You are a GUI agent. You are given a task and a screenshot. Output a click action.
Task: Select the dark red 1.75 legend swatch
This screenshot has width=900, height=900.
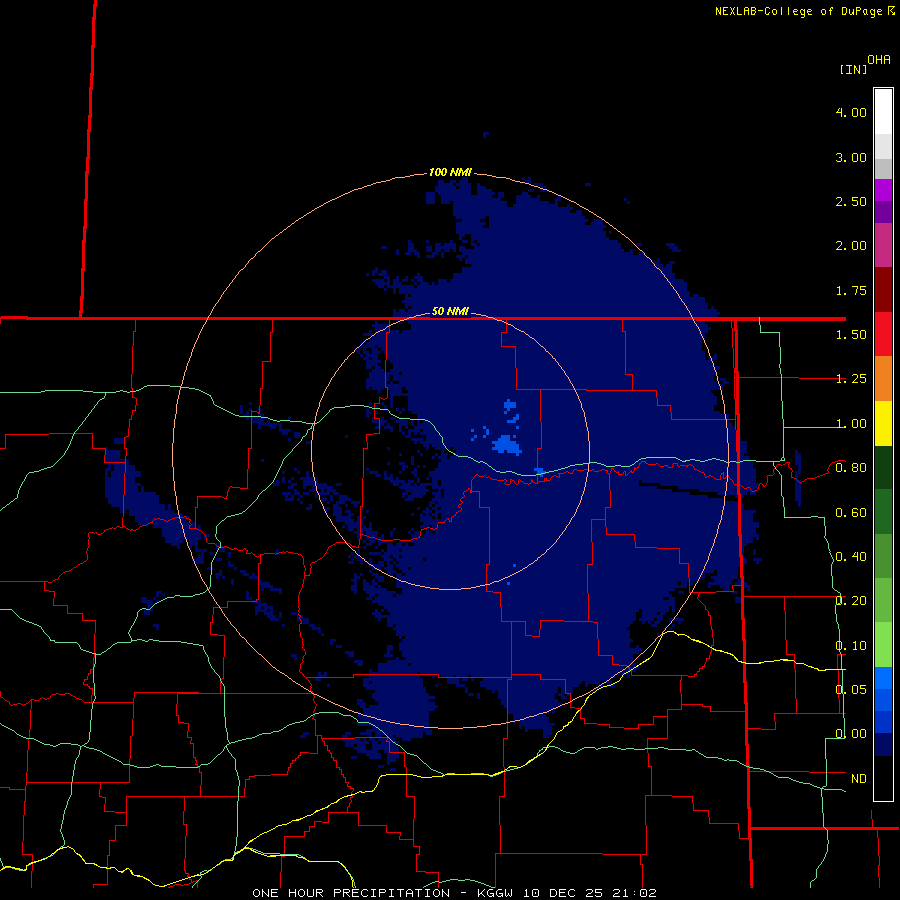tap(883, 290)
